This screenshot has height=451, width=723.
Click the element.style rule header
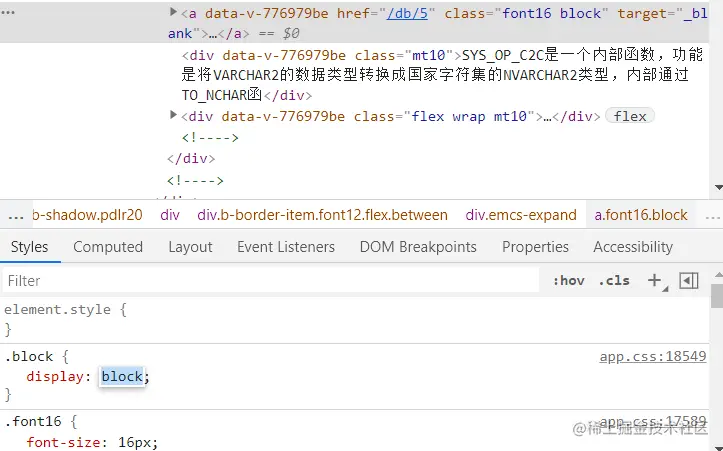pos(65,309)
